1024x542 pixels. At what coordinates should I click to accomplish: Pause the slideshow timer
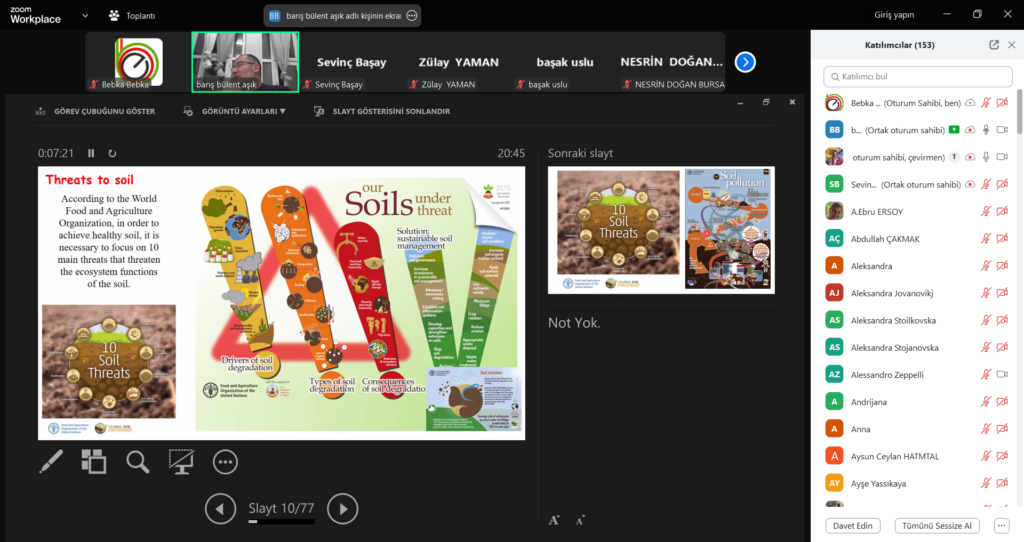point(91,153)
